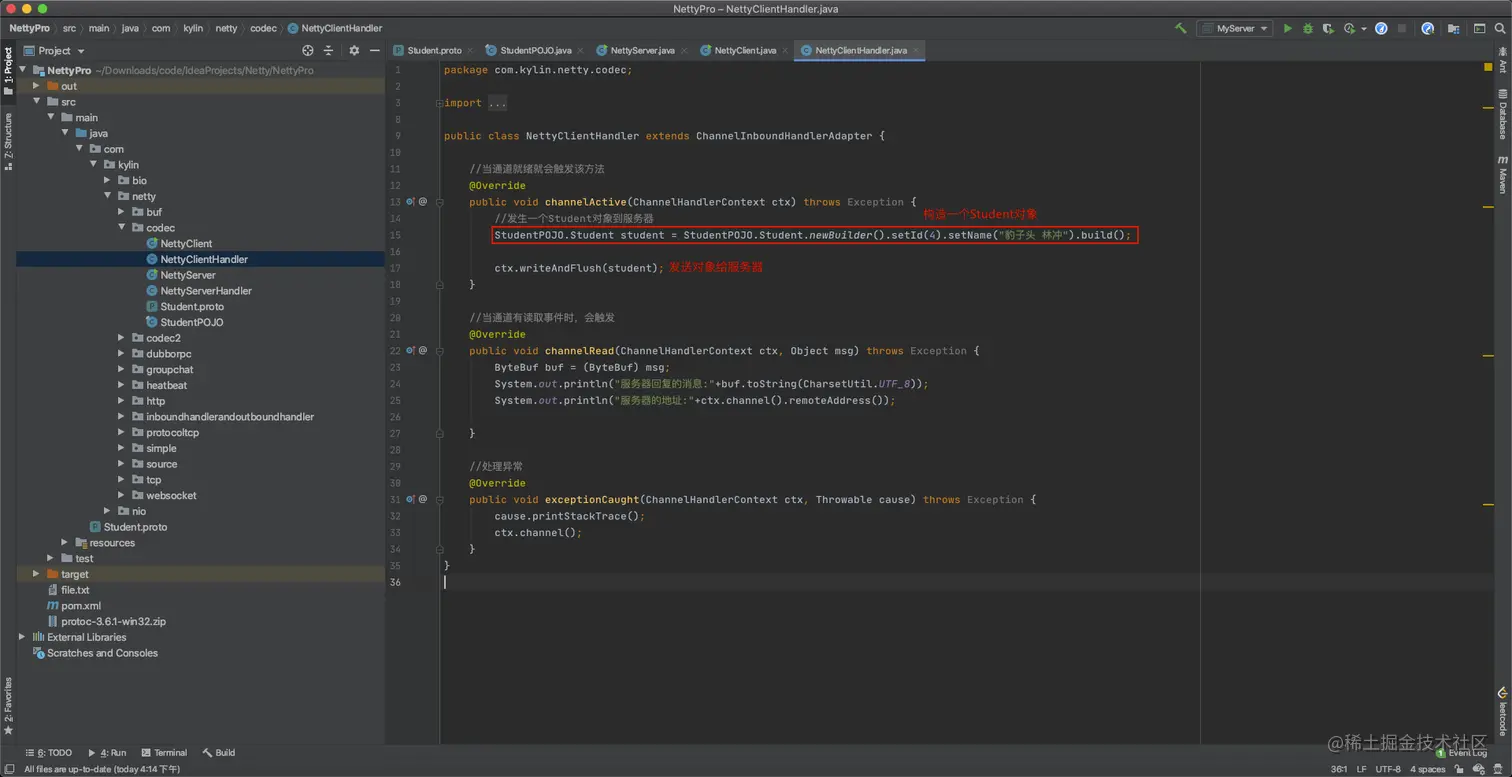Select NettyClient in project tree

pyautogui.click(x=186, y=244)
